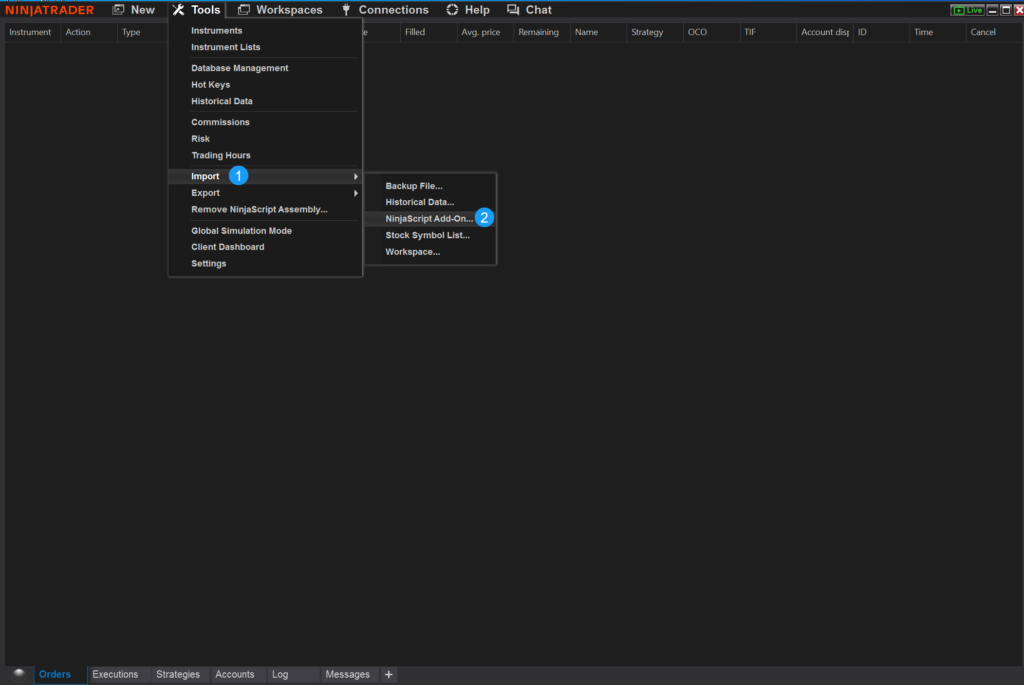Click the Workspaces icon in menu bar
Screen dimensions: 1024x685
(244, 10)
